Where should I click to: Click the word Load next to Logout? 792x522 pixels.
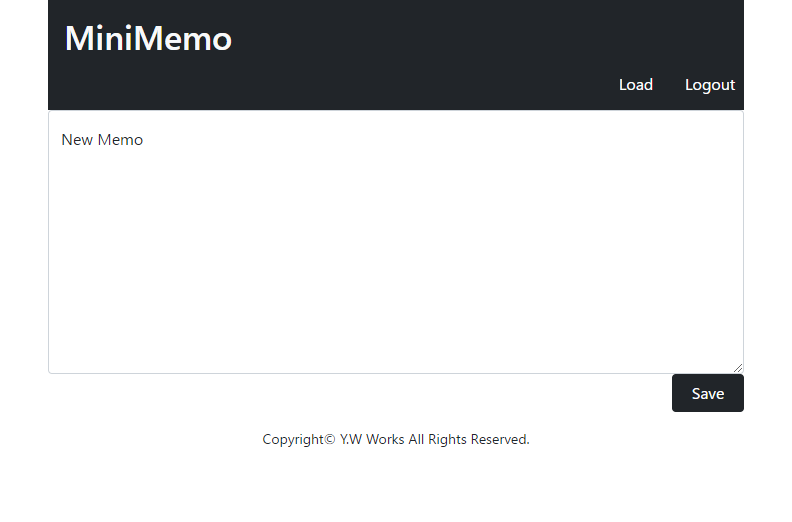pyautogui.click(x=635, y=84)
